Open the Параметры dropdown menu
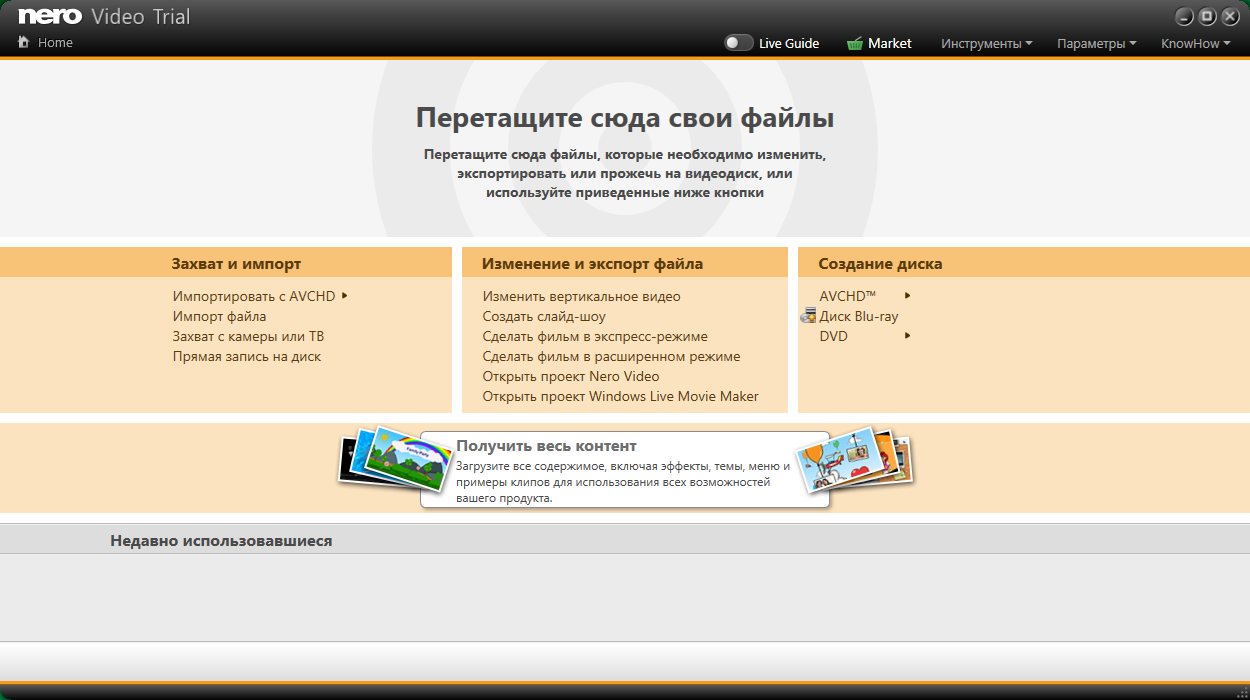 (x=1096, y=43)
